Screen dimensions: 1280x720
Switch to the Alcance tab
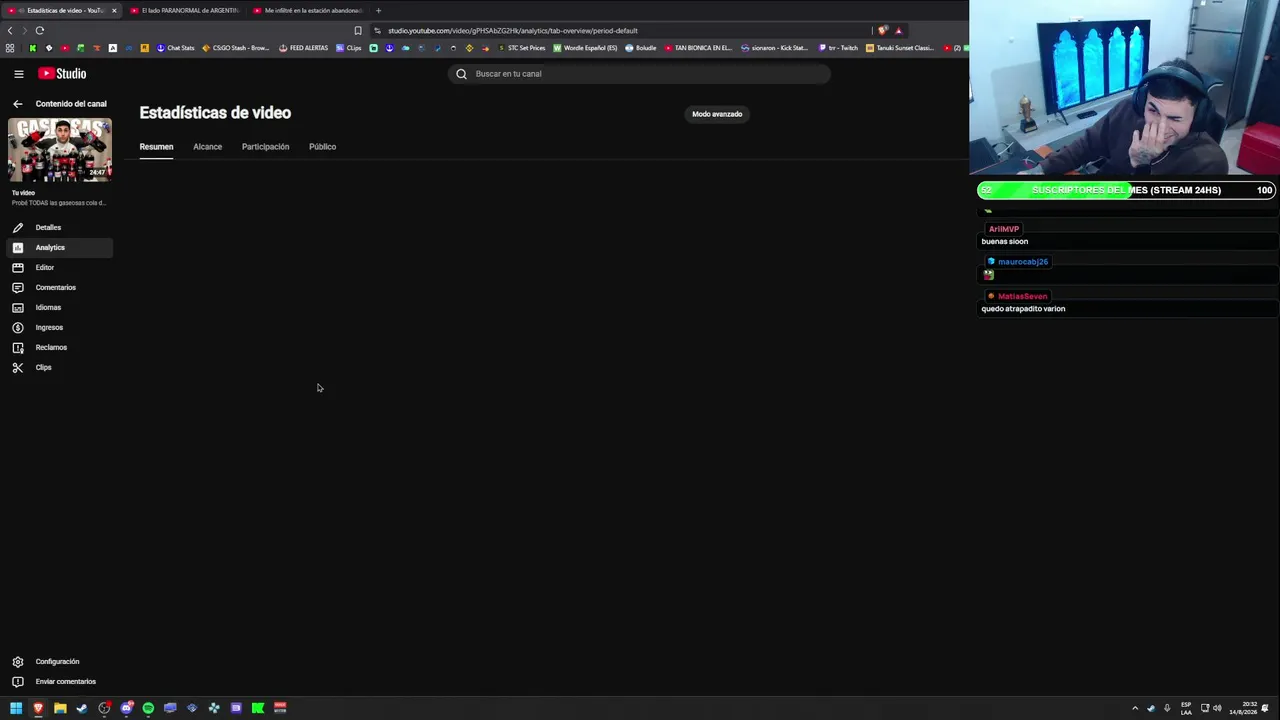(207, 147)
